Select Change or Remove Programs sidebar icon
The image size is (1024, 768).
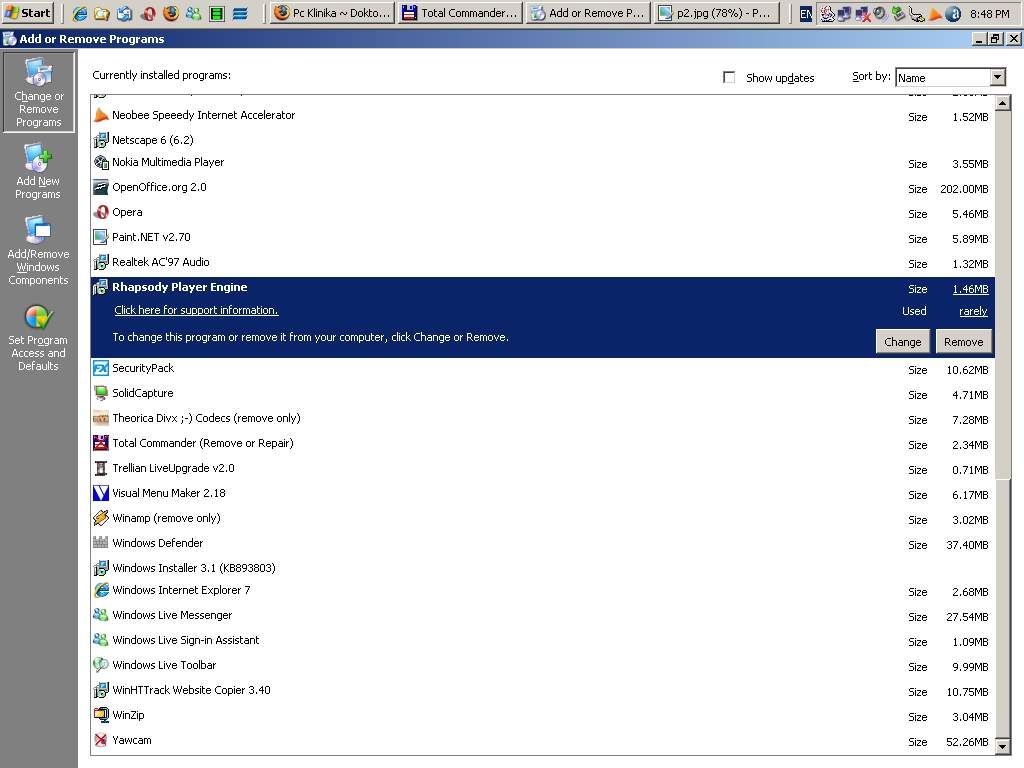point(39,92)
